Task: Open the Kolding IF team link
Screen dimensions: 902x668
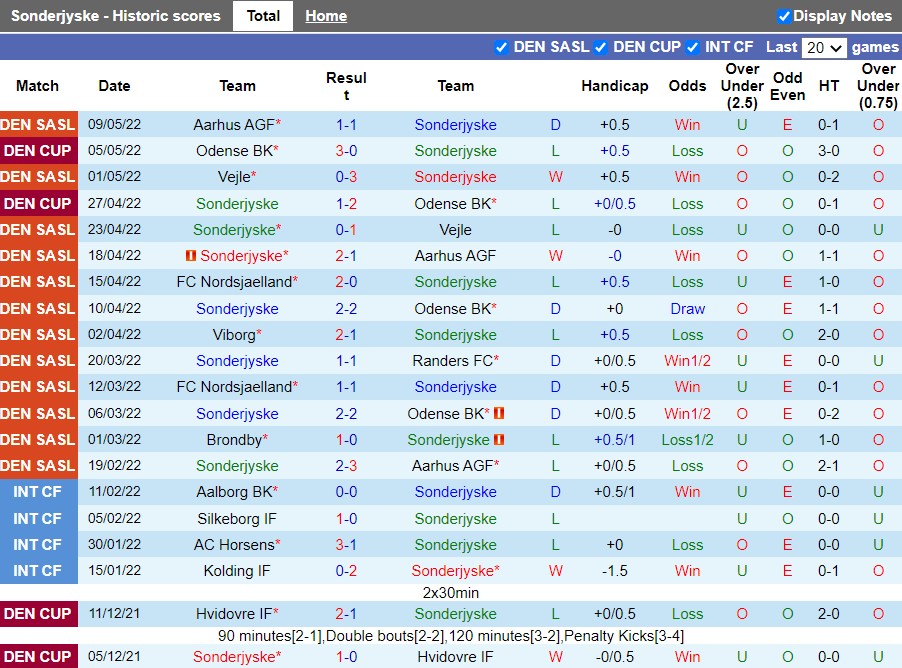Action: coord(237,571)
